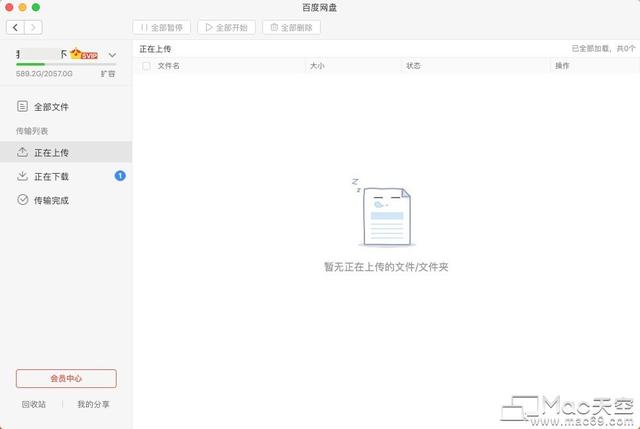This screenshot has width=640, height=429.
Task: Delete all transfers with 全部删除
Action: click(291, 27)
